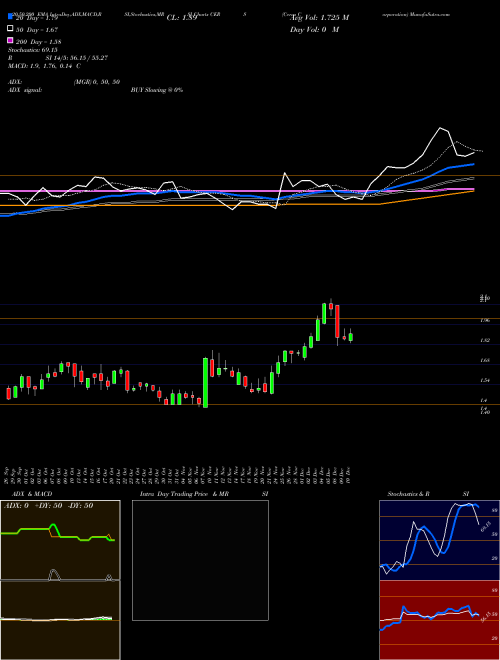Open the ADX and MACD chart panel
This screenshot has height=660, width=500.
point(60,580)
